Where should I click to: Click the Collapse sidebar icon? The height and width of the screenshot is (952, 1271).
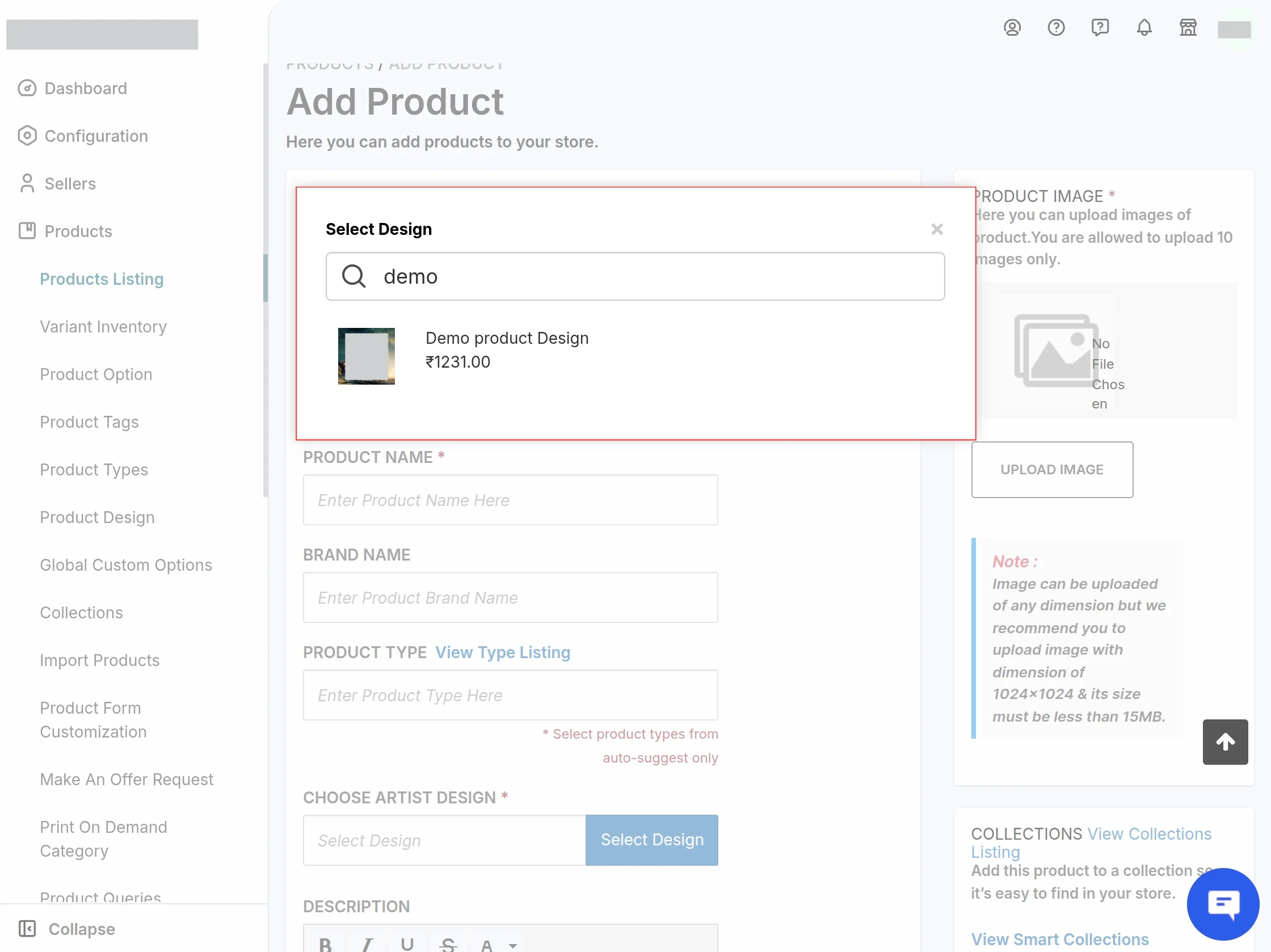pyautogui.click(x=27, y=928)
